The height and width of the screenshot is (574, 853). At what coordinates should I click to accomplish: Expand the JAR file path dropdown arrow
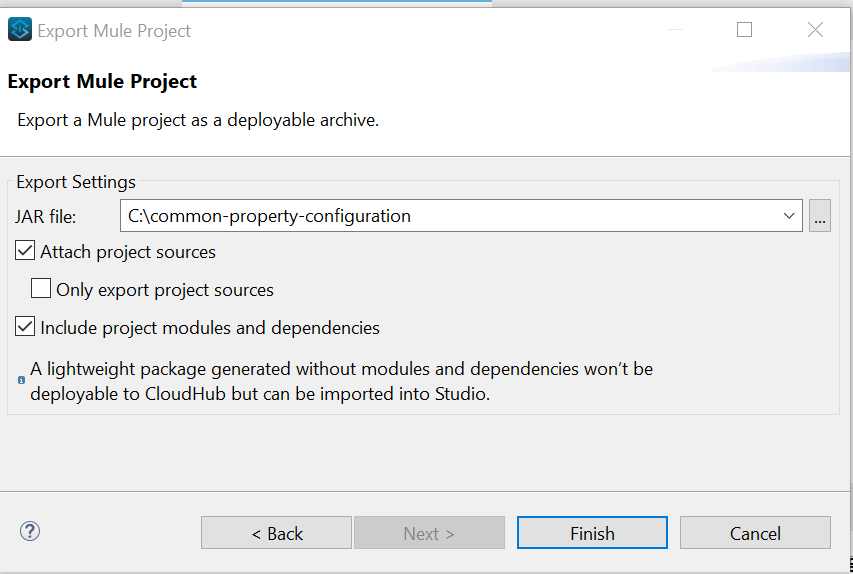click(790, 216)
